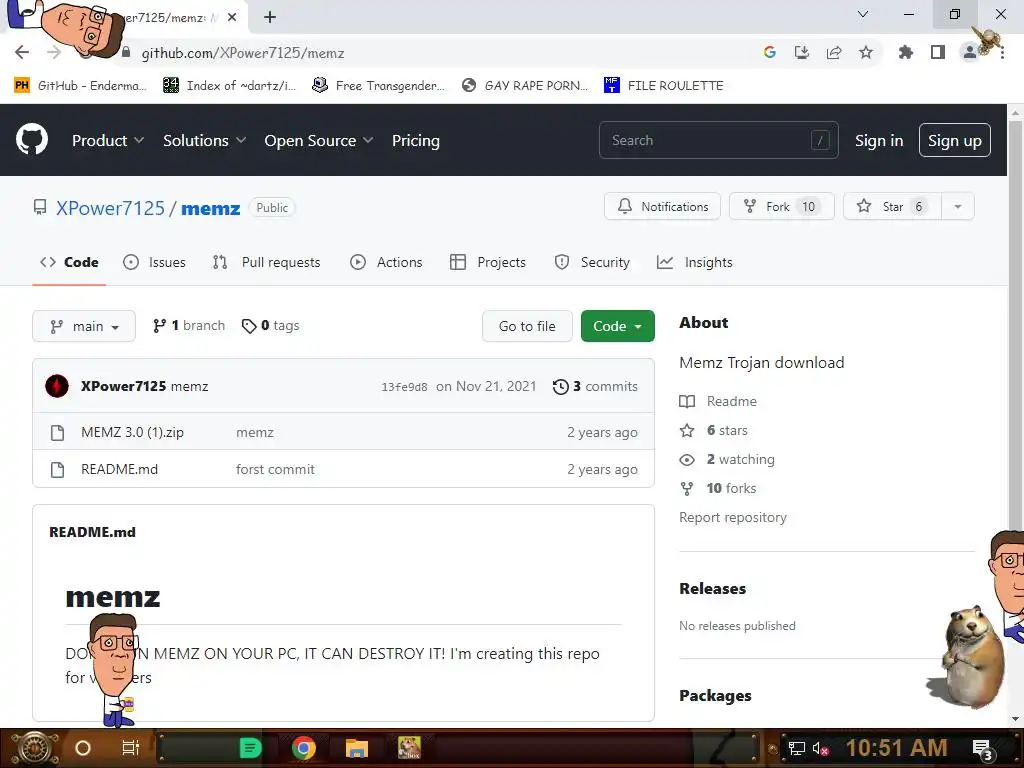Go back with browser back arrow
This screenshot has height=768, width=1024.
(x=22, y=52)
